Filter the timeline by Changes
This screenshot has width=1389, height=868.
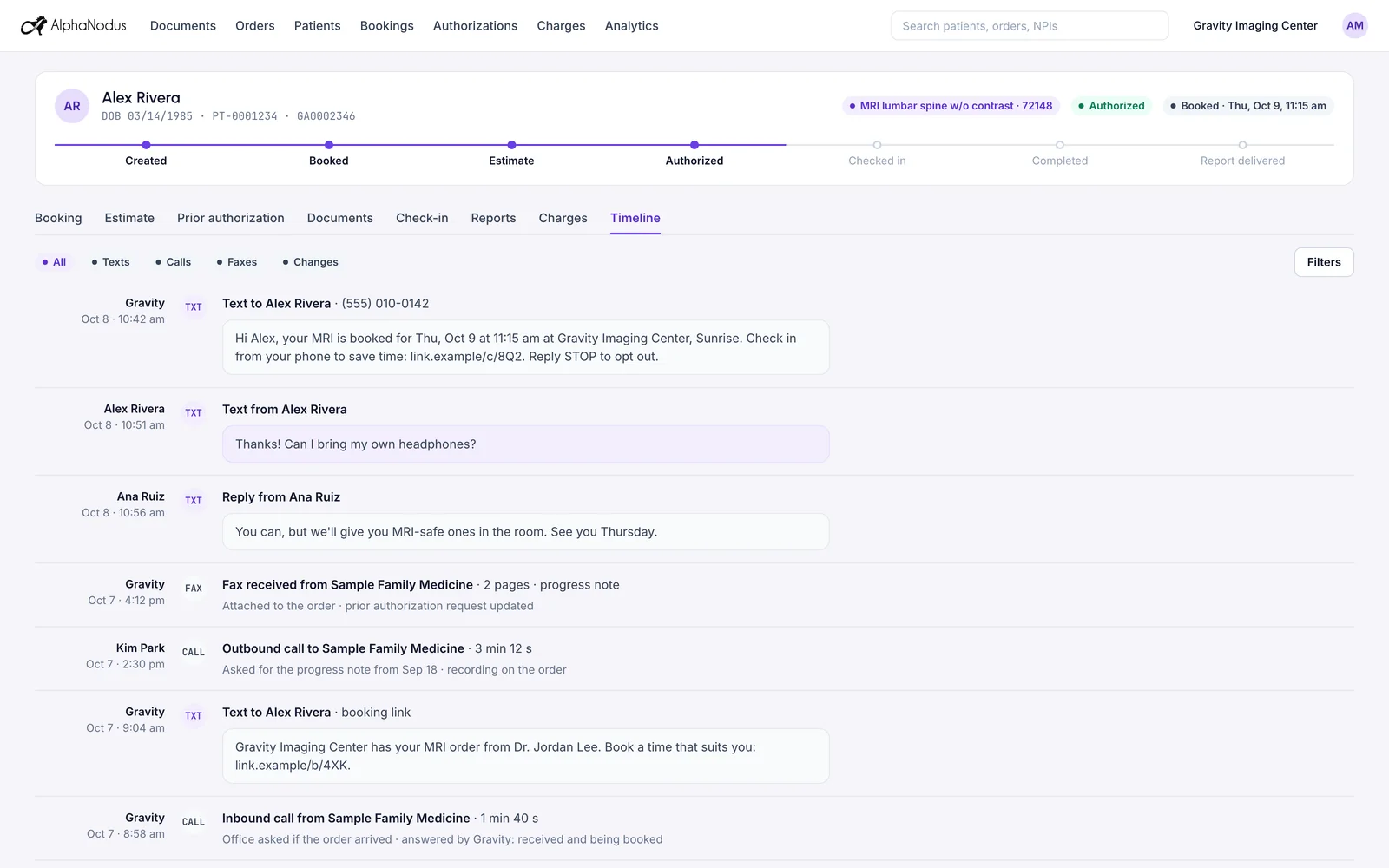tap(310, 262)
